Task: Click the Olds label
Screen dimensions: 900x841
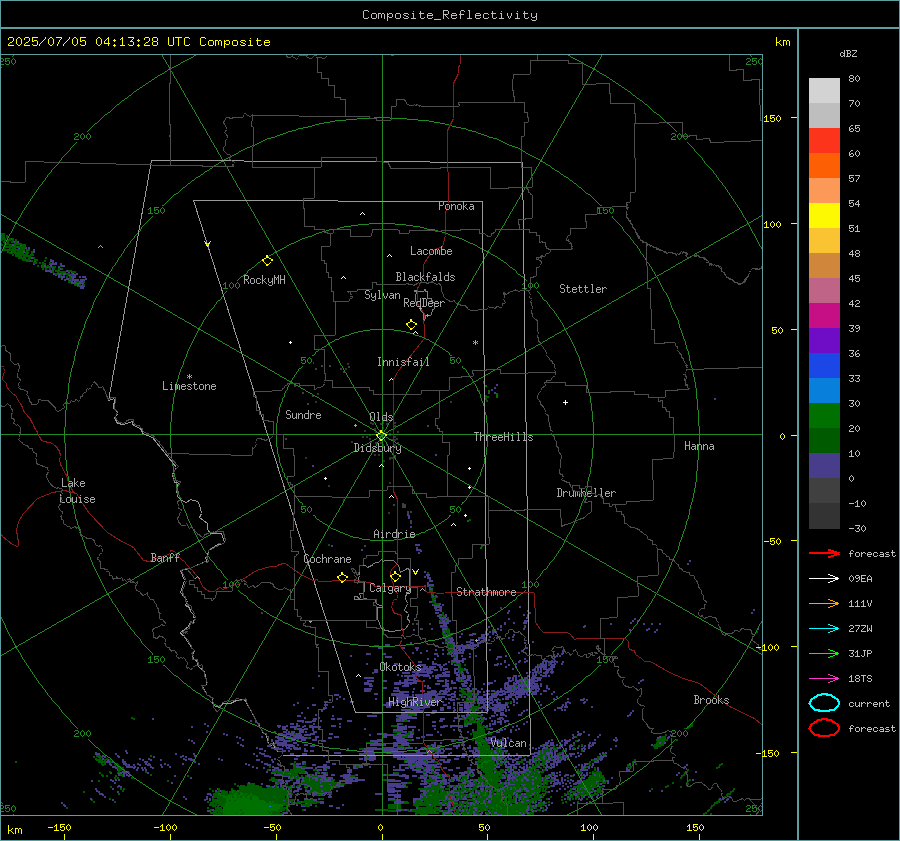Action: point(381,417)
